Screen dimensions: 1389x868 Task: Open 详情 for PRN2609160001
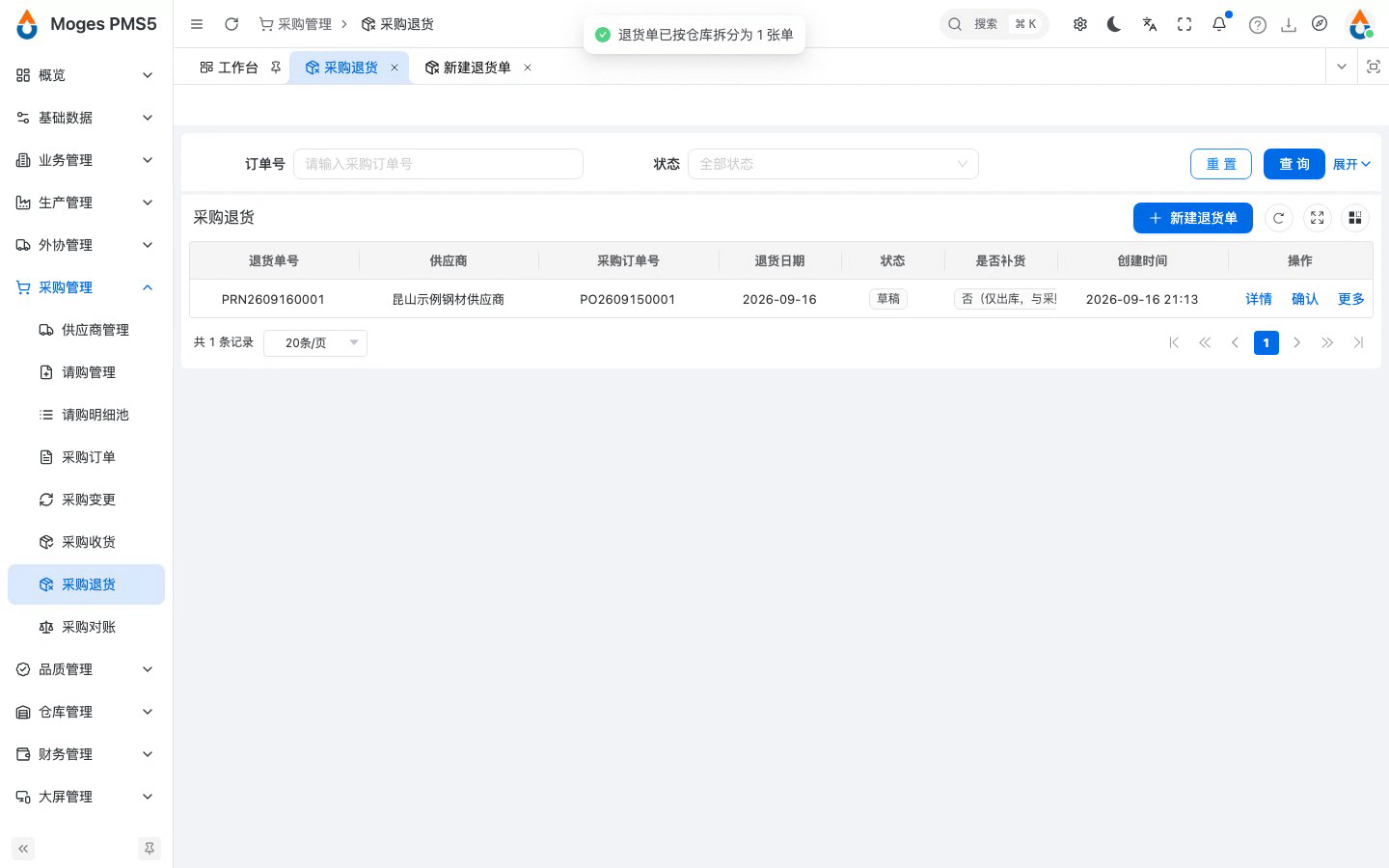[1259, 299]
